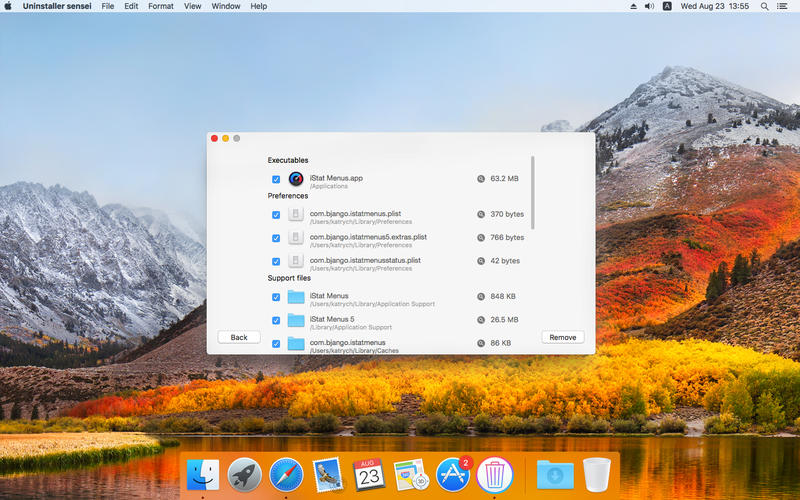Click the Support files section header
Viewport: 800px width, 500px height.
[289, 278]
